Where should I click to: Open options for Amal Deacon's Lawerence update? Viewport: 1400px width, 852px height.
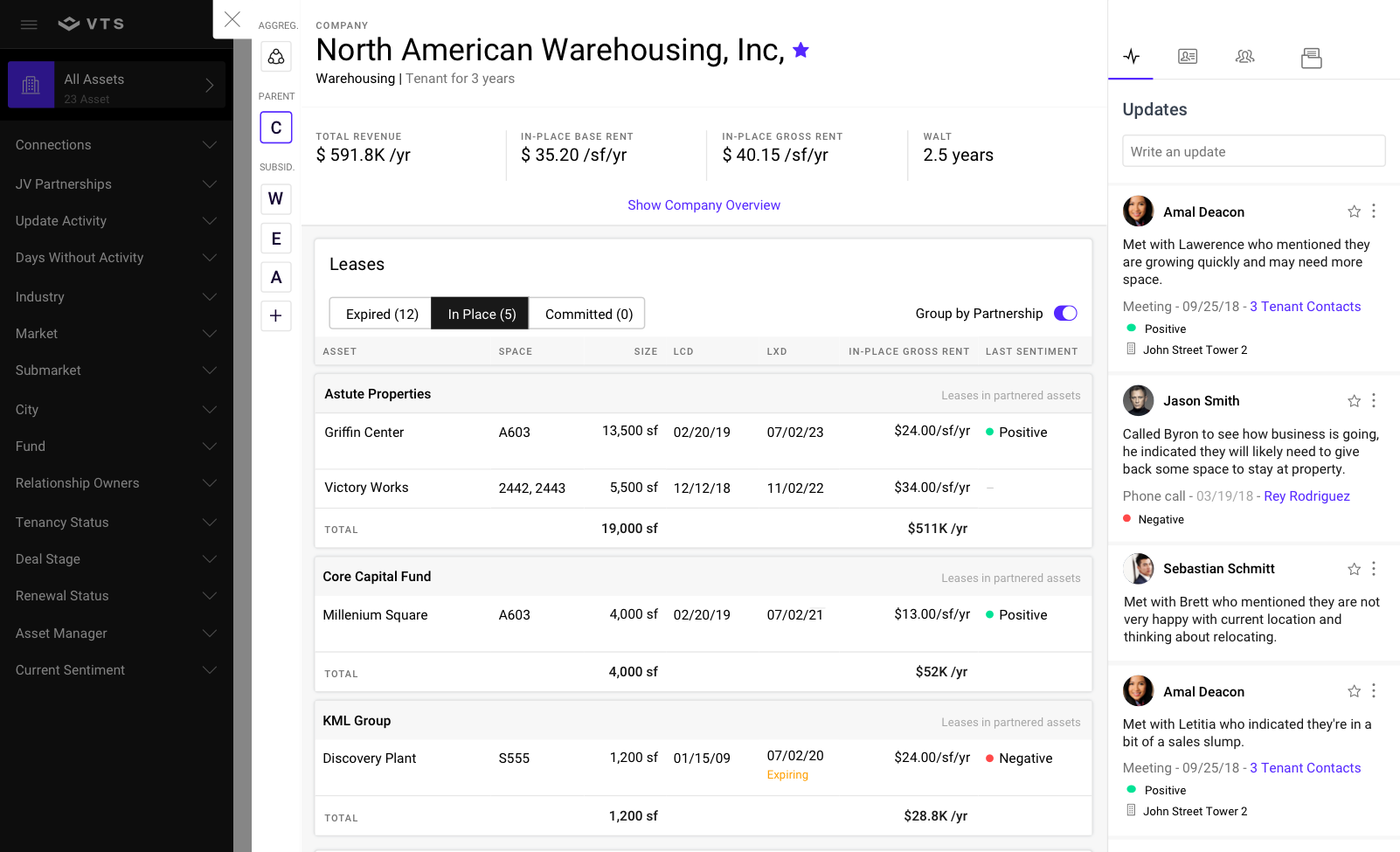coord(1374,211)
